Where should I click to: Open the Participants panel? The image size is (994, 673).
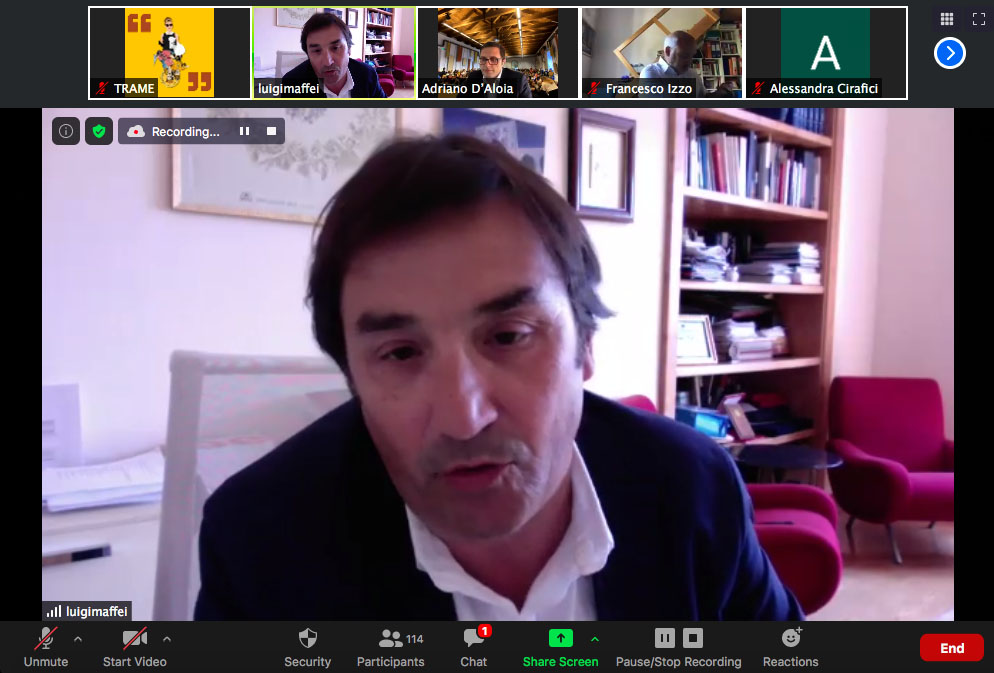click(390, 647)
